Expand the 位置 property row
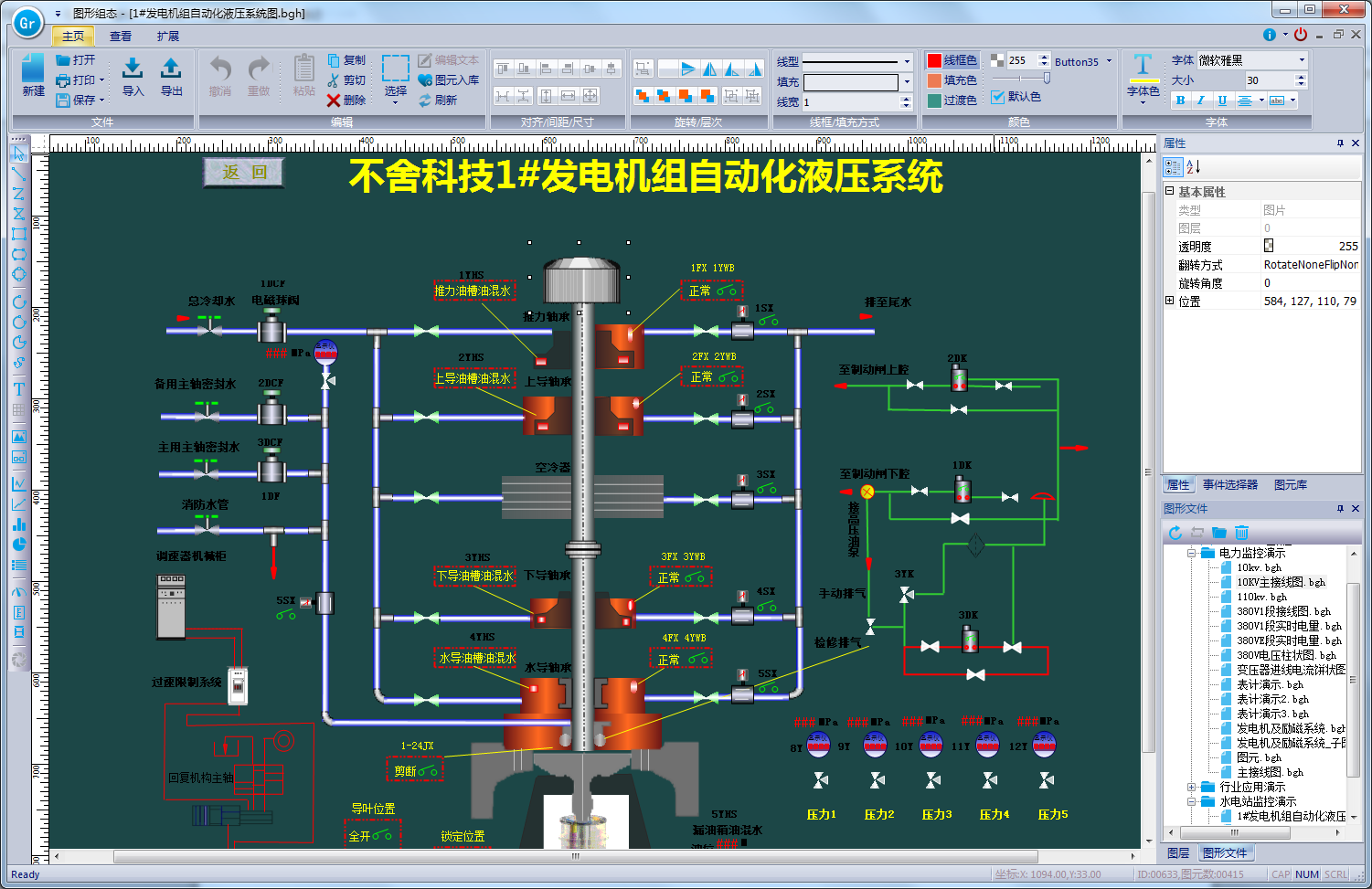 click(x=1169, y=300)
